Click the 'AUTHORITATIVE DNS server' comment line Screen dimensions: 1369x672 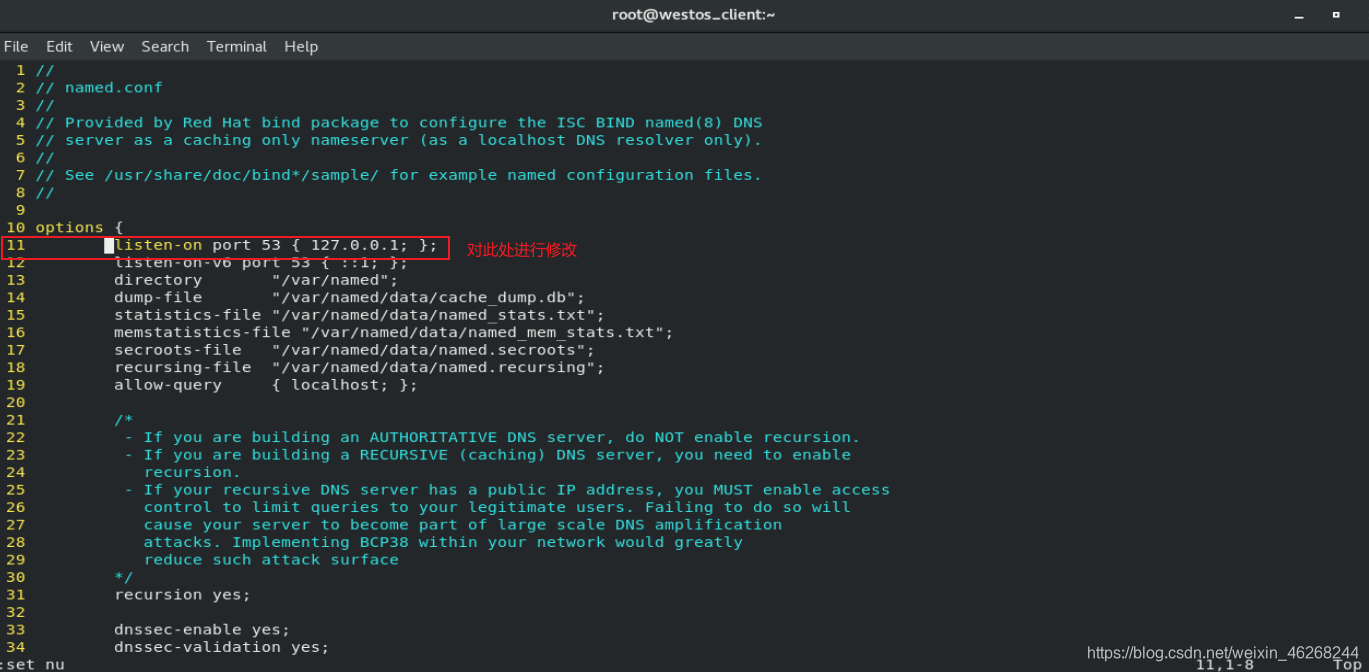click(492, 437)
